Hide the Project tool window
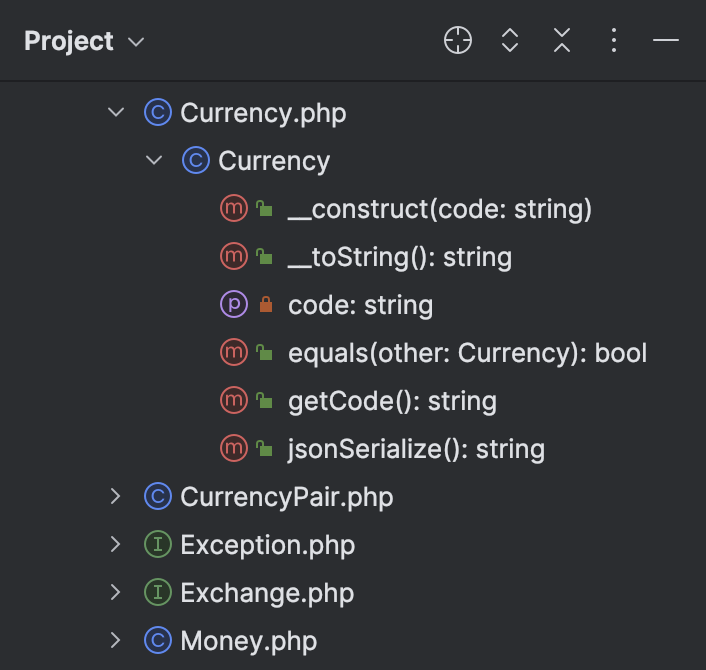This screenshot has width=706, height=670. coord(665,41)
